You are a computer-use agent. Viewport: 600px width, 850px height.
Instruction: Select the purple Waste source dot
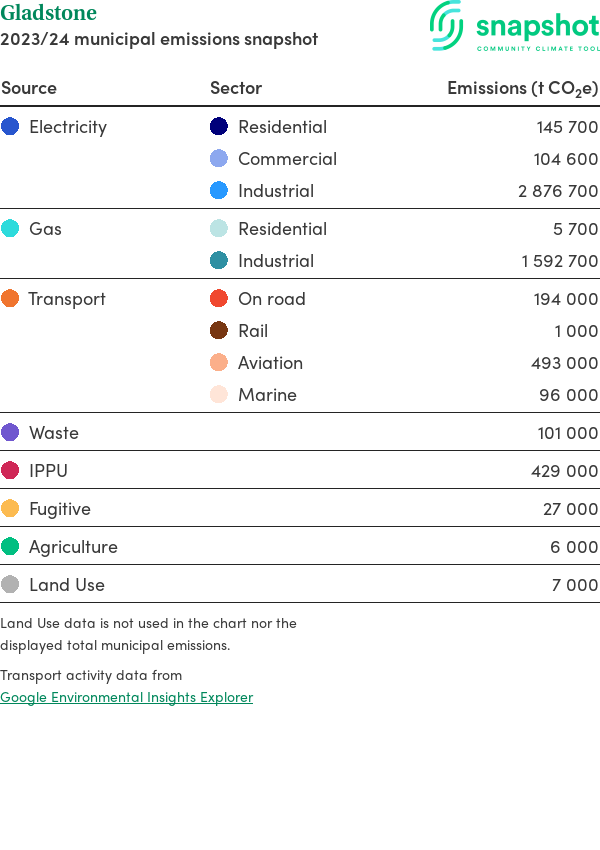10,433
